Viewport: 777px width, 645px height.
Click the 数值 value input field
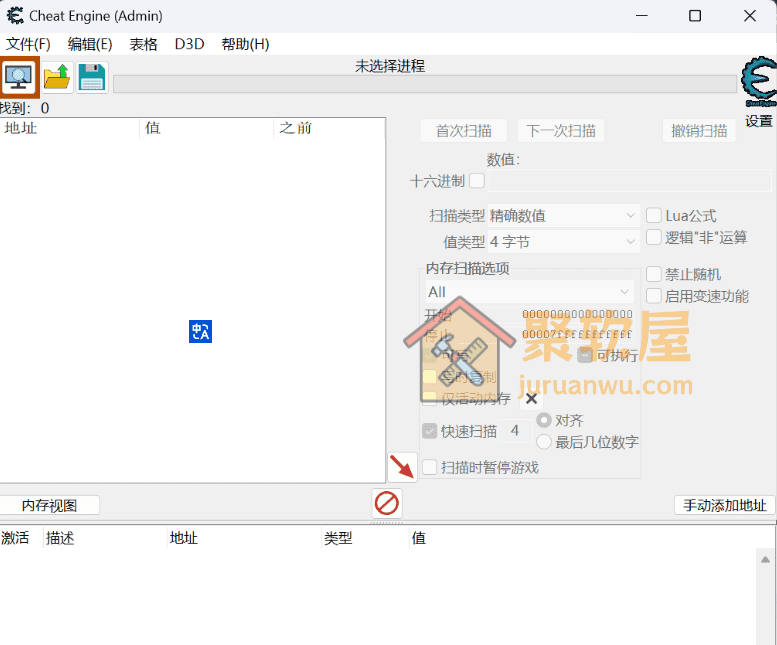(629, 181)
